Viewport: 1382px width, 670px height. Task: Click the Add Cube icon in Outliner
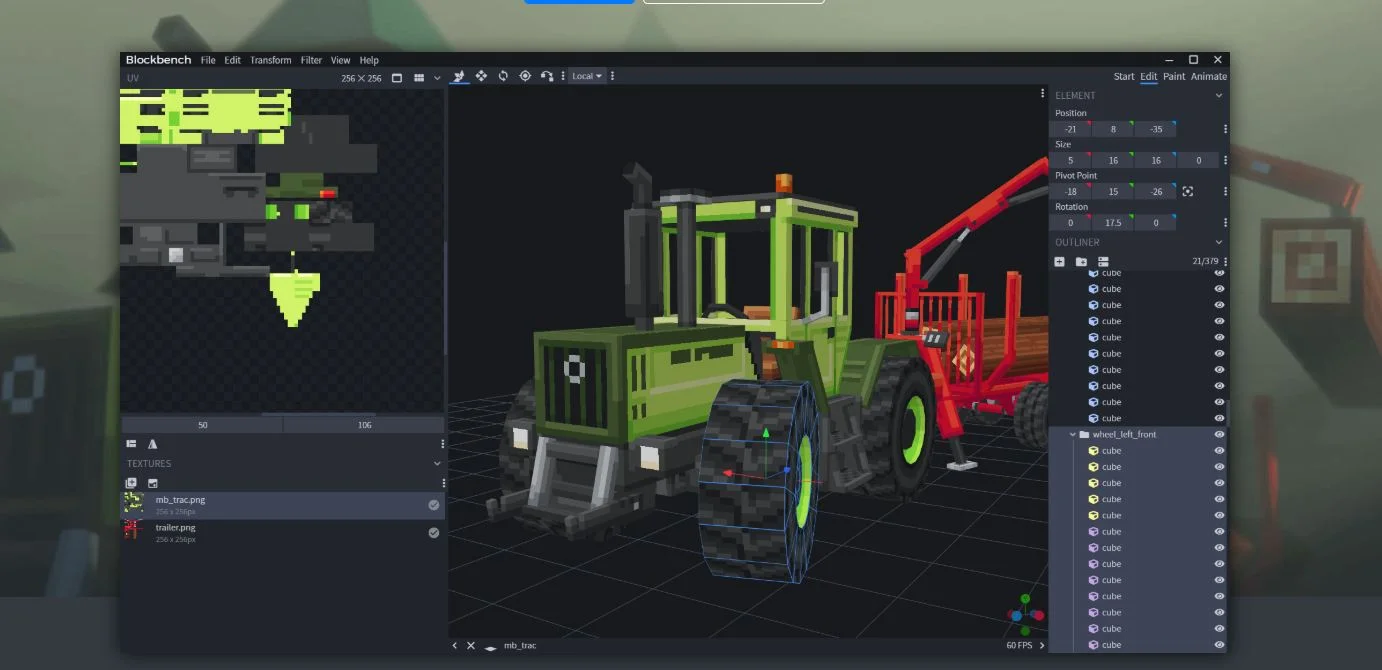[x=1059, y=262]
